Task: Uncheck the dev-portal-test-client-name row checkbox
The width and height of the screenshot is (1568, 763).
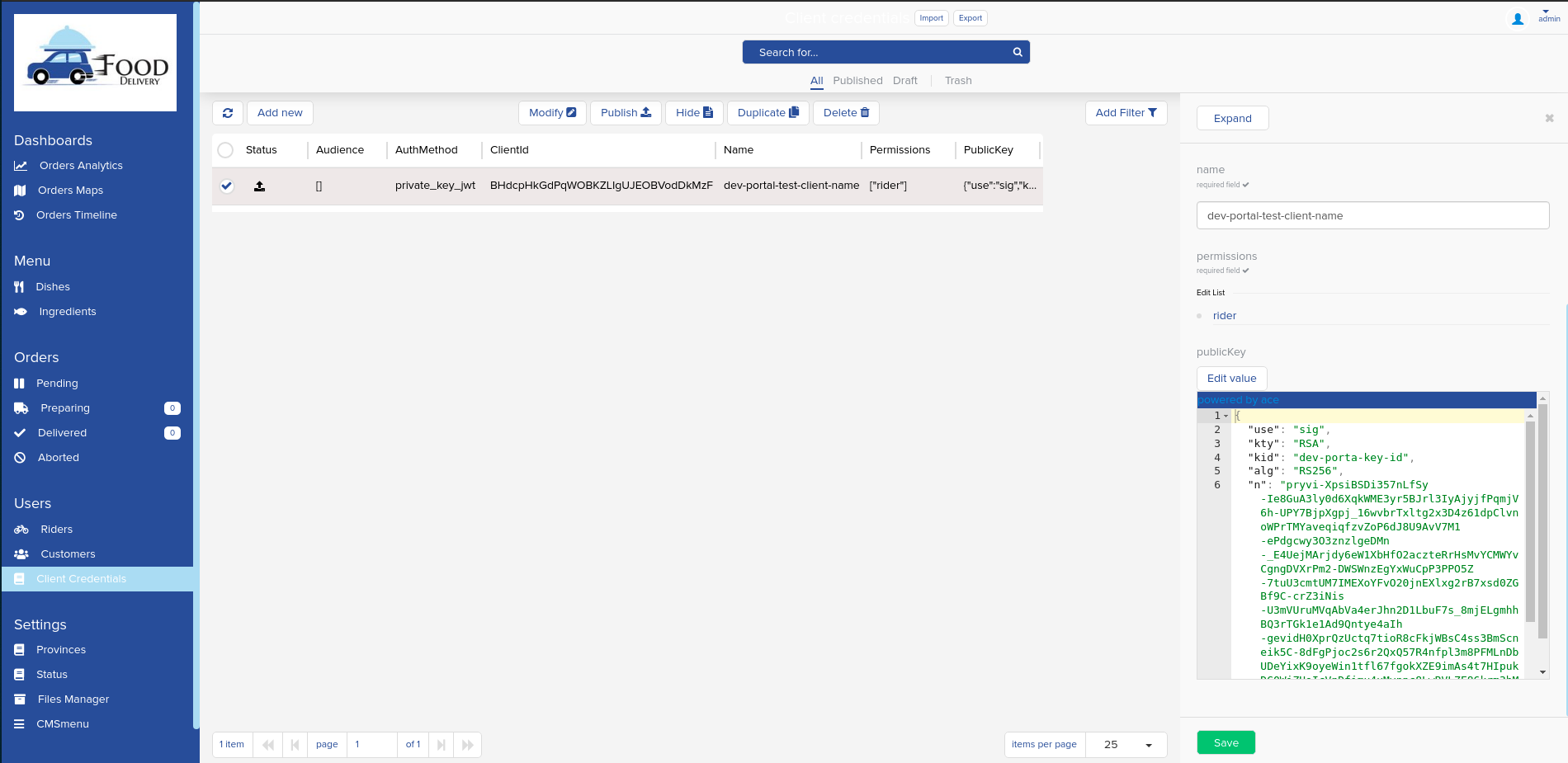Action: 226,186
